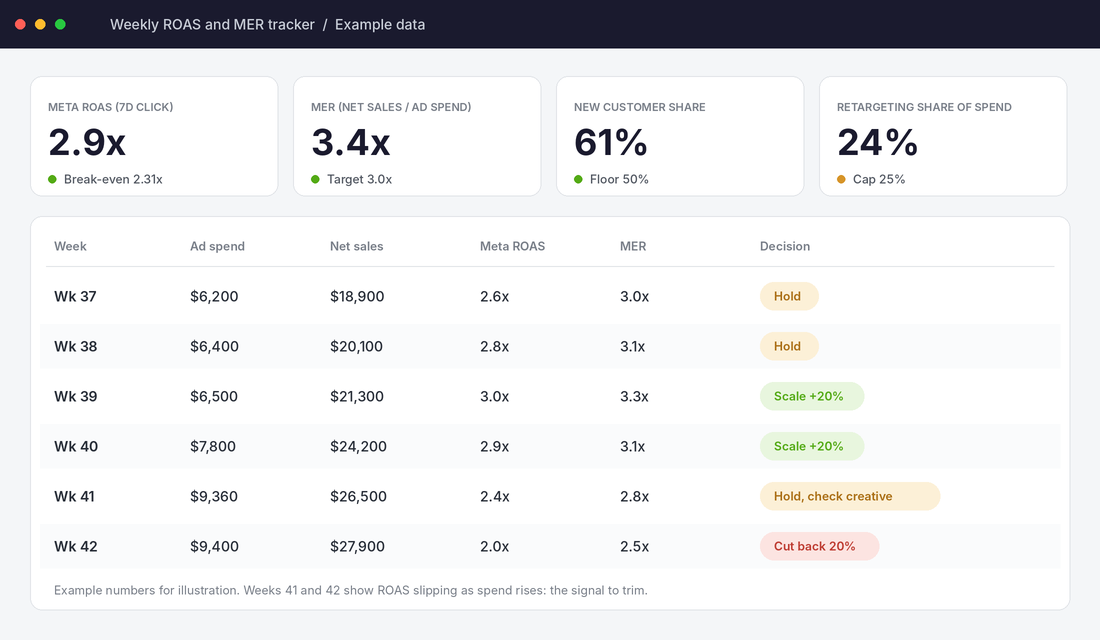Click the Retargeting share 24% value
Screen dimensions: 1100x640
[877, 142]
